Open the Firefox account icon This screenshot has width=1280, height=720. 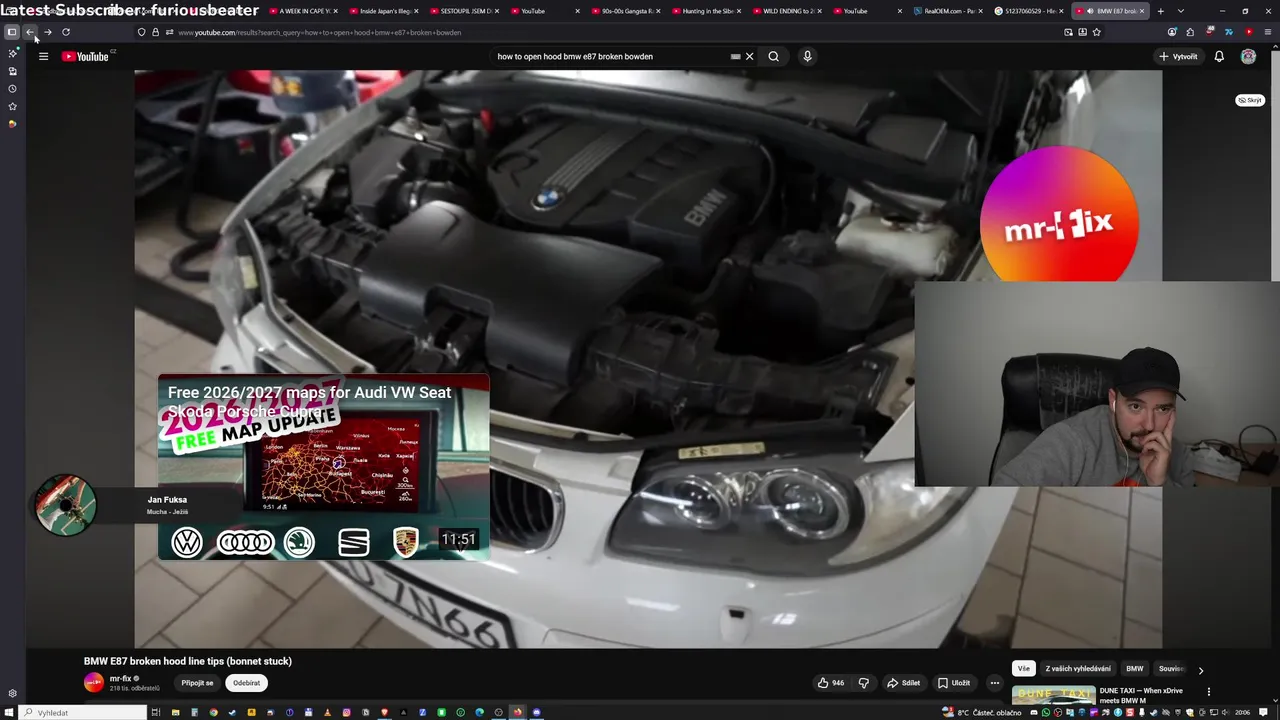pos(1172,32)
